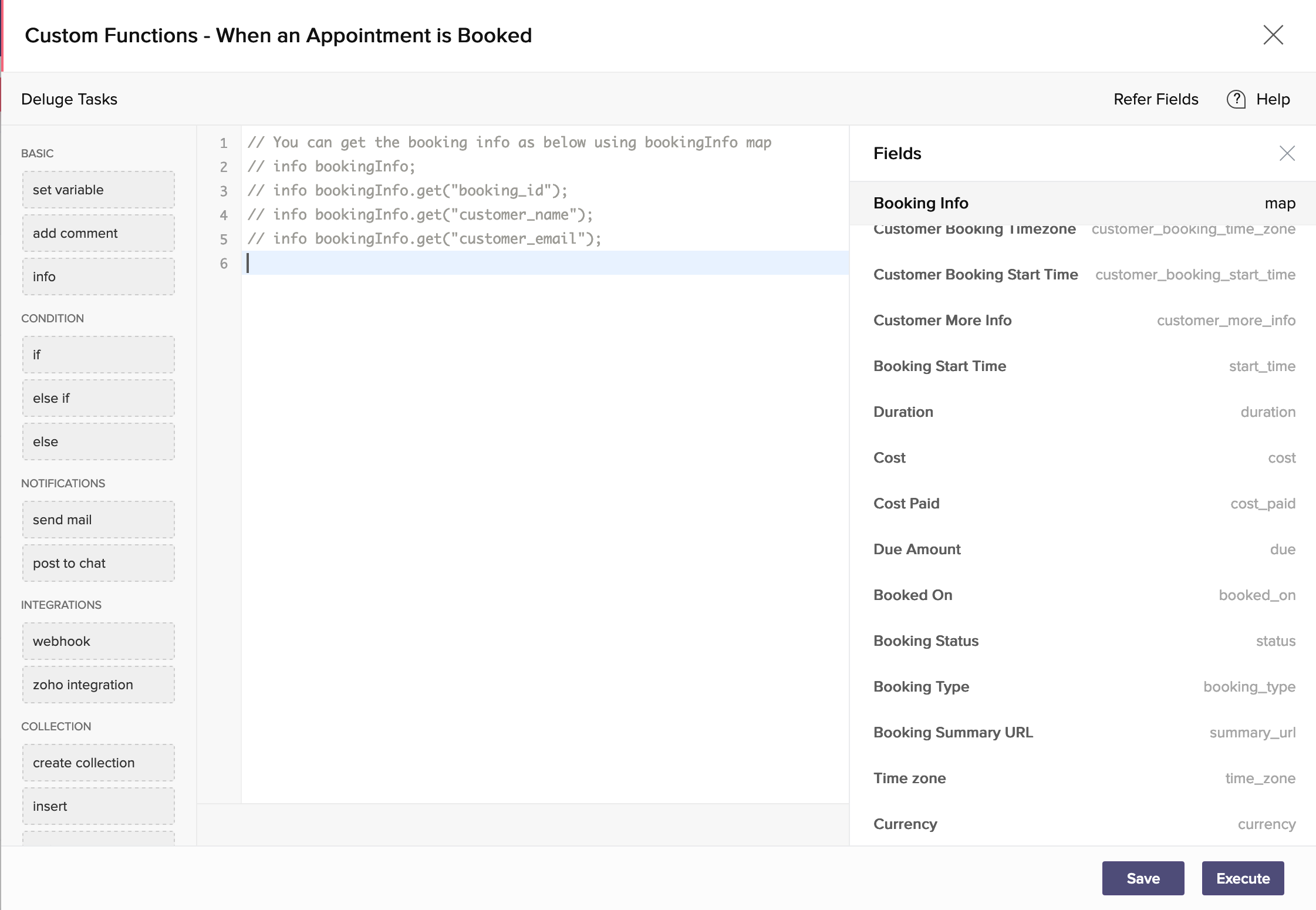Select the zoho integration task
The image size is (1316, 910).
click(x=98, y=685)
